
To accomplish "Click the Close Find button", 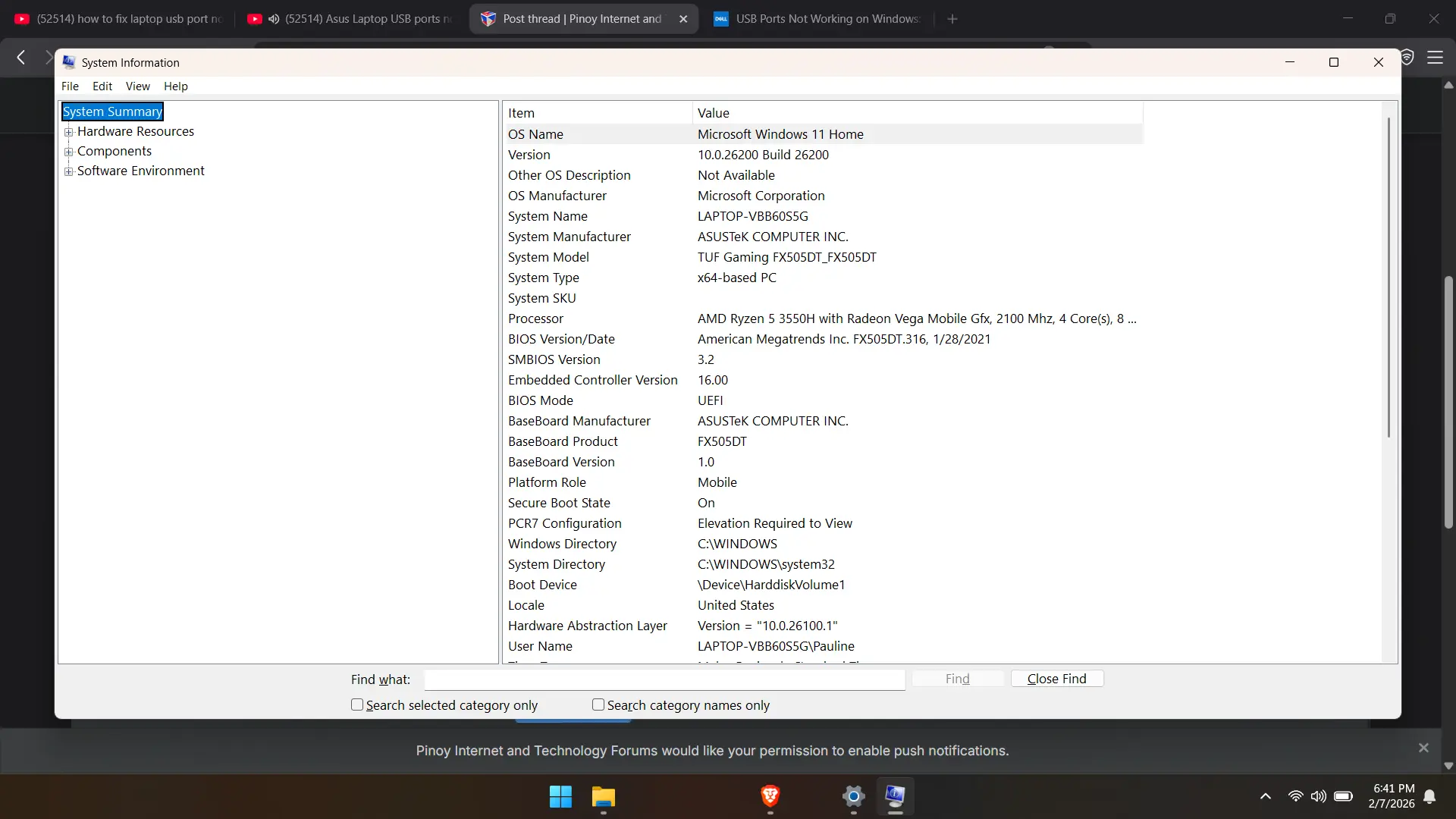I will click(1057, 679).
